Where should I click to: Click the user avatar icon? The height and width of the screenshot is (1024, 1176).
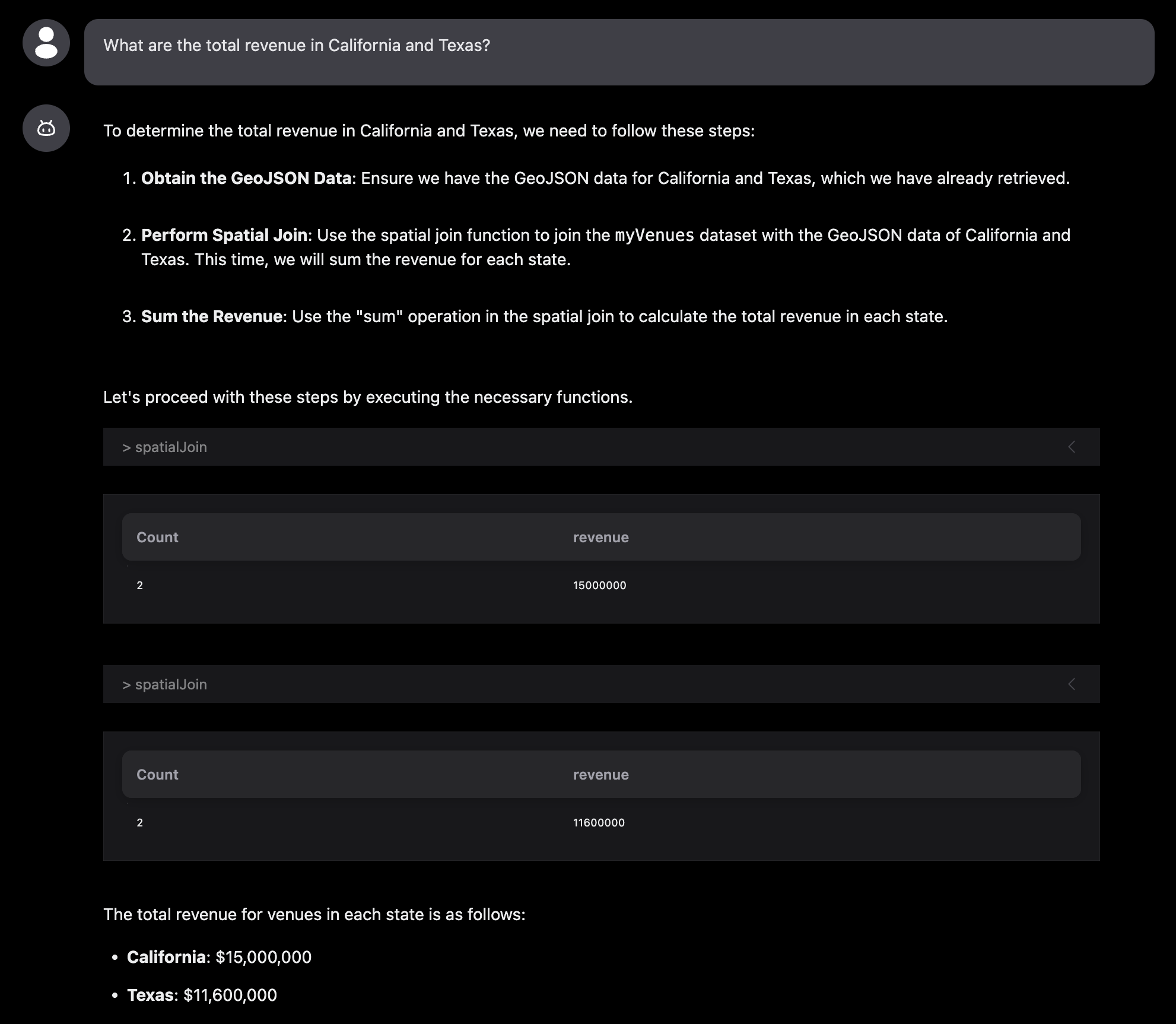point(46,43)
